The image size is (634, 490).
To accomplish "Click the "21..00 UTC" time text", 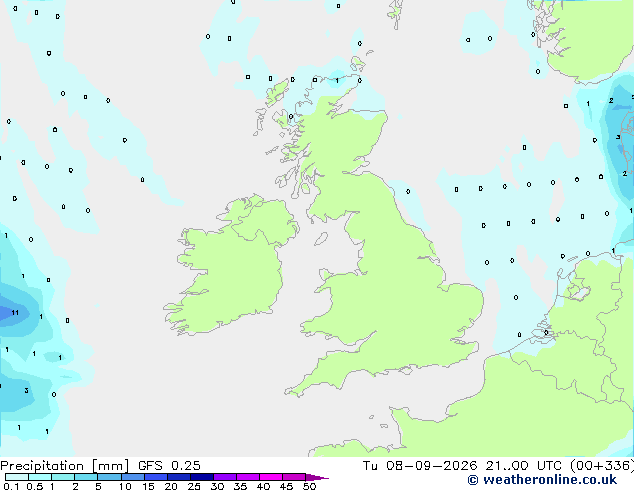I will point(523,466).
